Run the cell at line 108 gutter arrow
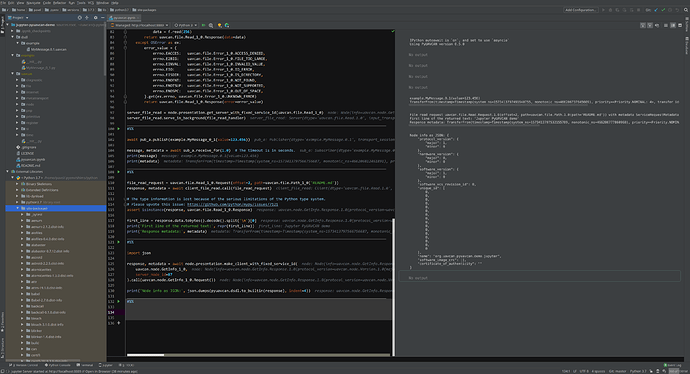Image resolution: width=690 pixels, height=374 pixels. tap(118, 172)
